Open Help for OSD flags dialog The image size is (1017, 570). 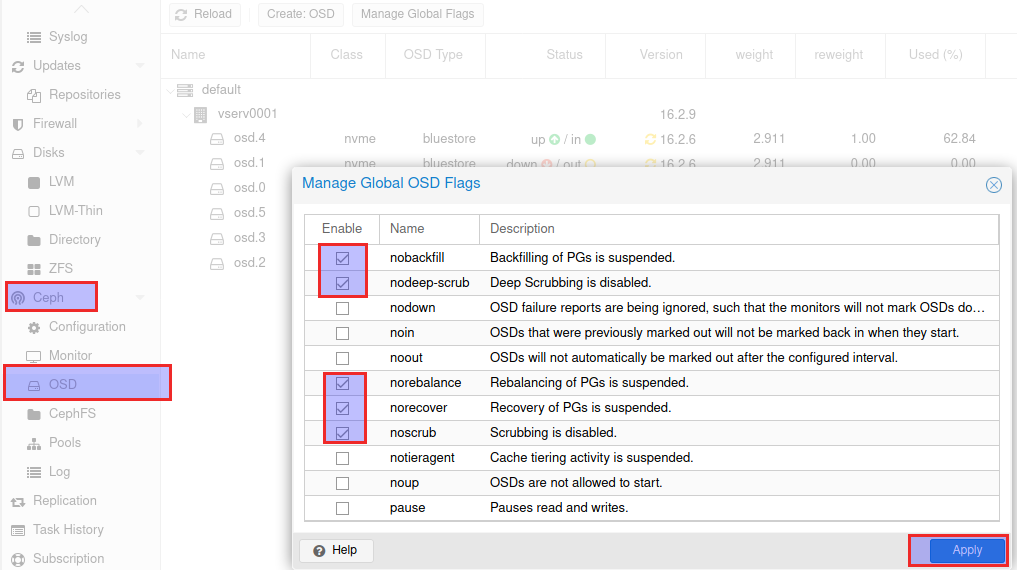(336, 550)
